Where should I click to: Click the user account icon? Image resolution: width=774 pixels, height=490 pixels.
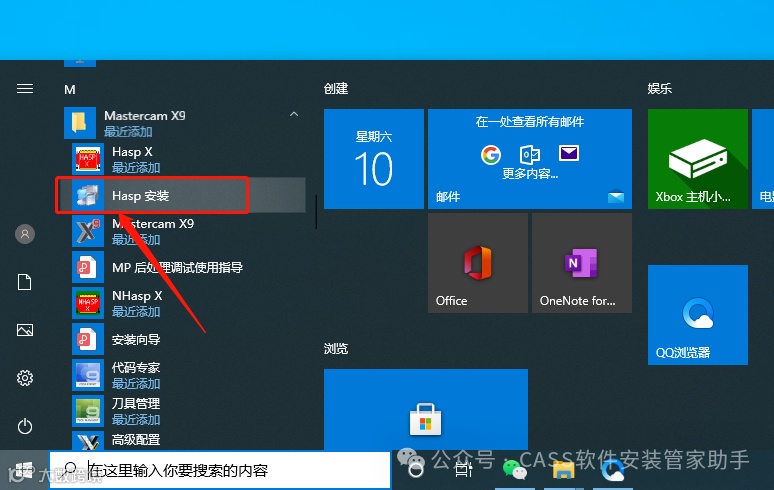coord(25,234)
